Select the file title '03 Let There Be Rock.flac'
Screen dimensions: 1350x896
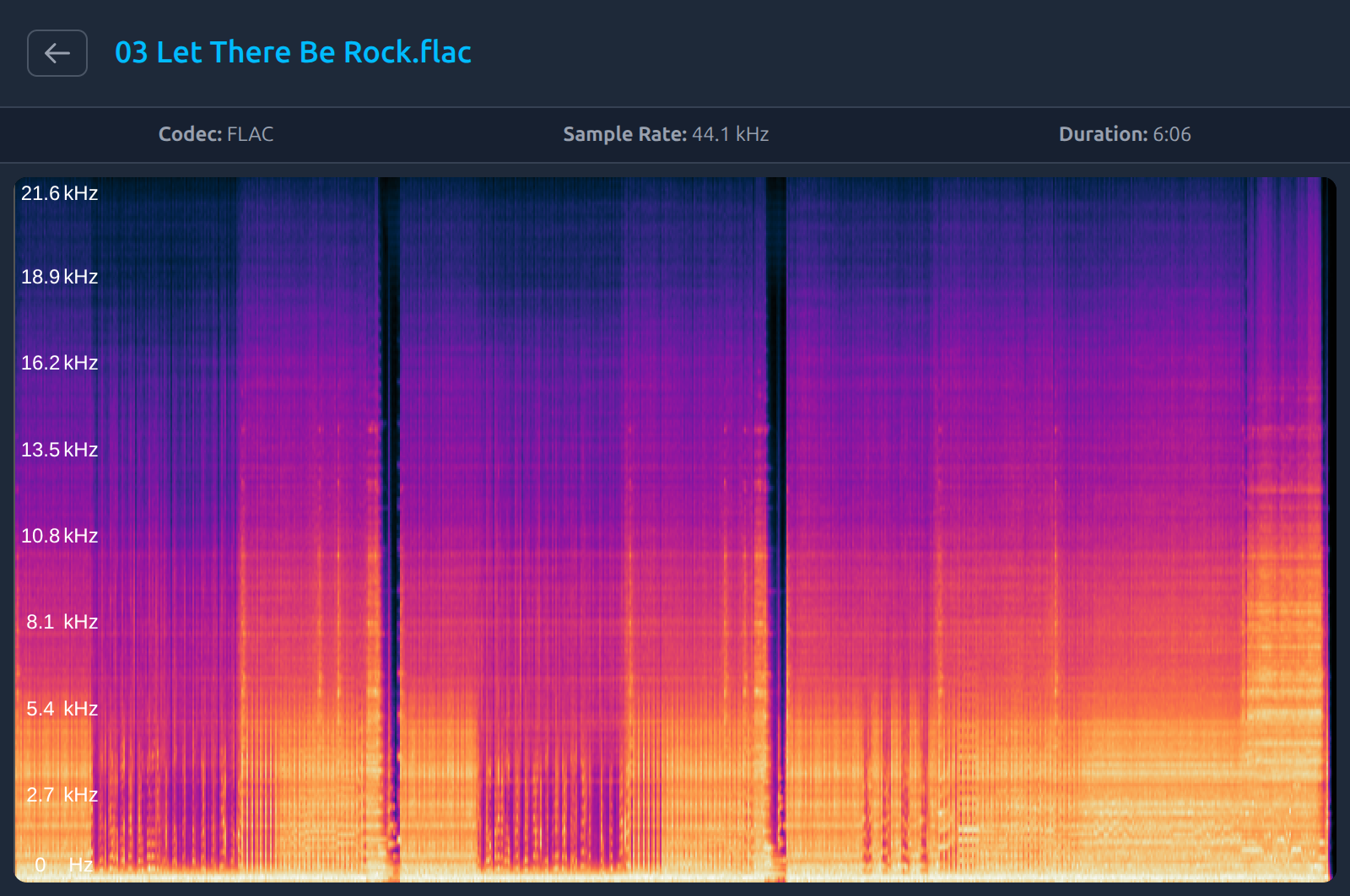293,52
